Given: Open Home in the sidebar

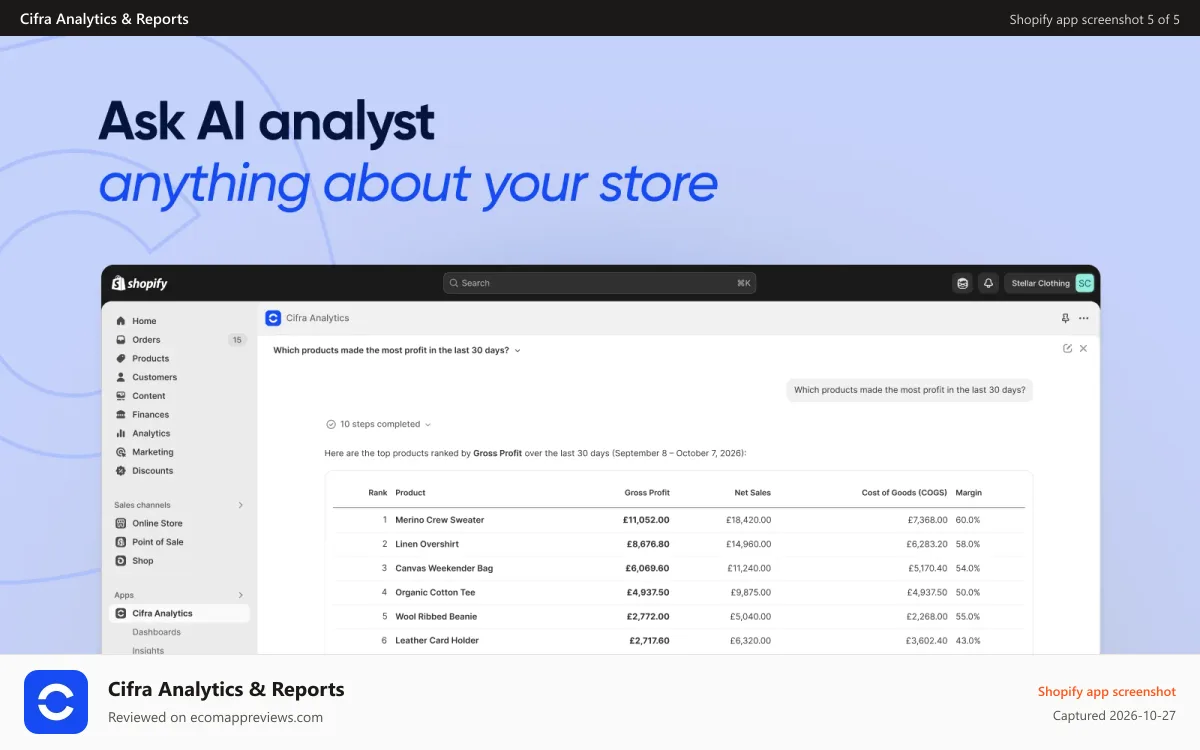Looking at the screenshot, I should pyautogui.click(x=144, y=321).
